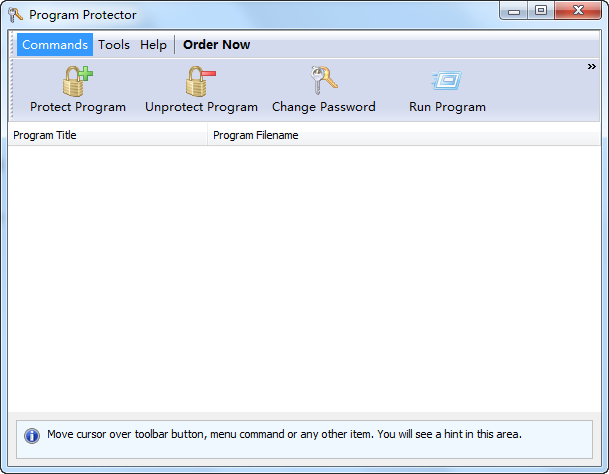Open the Help menu

point(153,45)
